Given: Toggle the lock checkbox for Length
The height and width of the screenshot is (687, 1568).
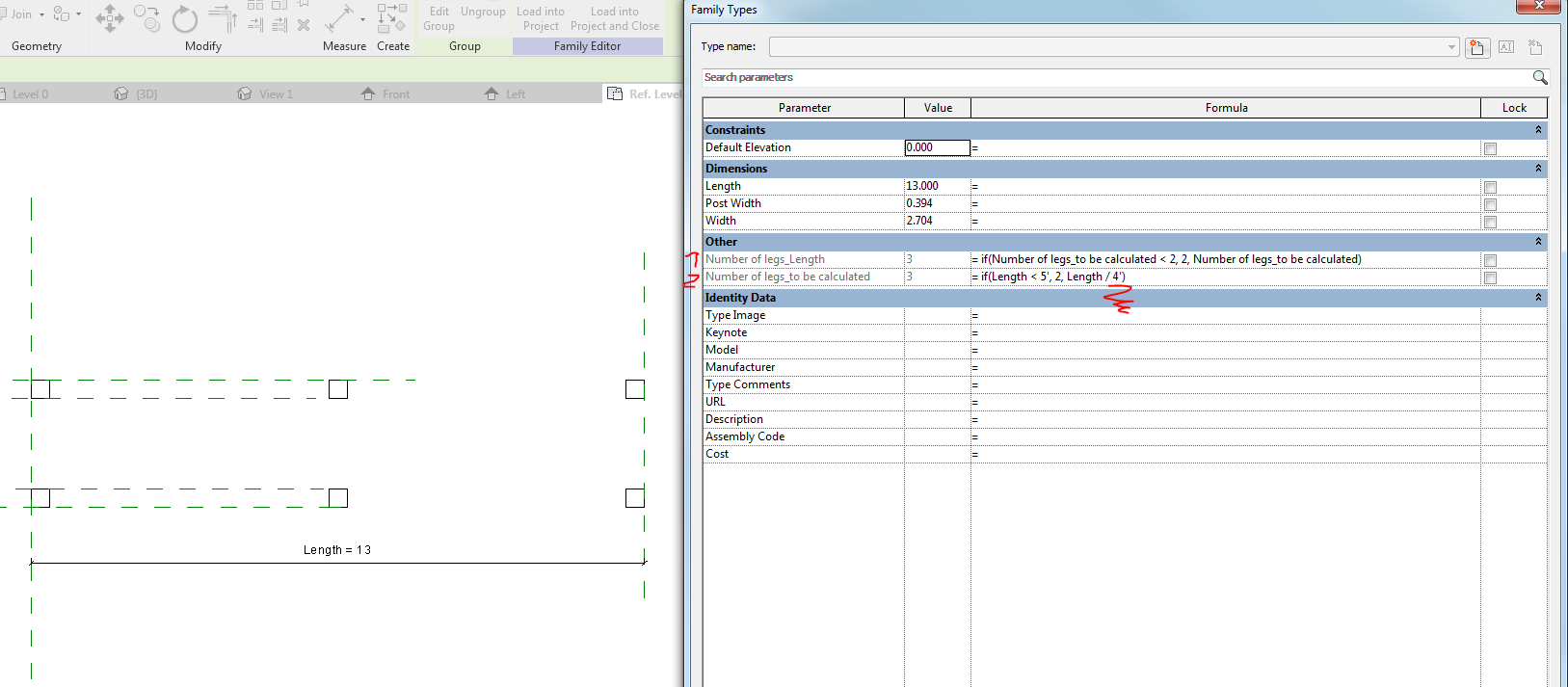Looking at the screenshot, I should [x=1490, y=187].
